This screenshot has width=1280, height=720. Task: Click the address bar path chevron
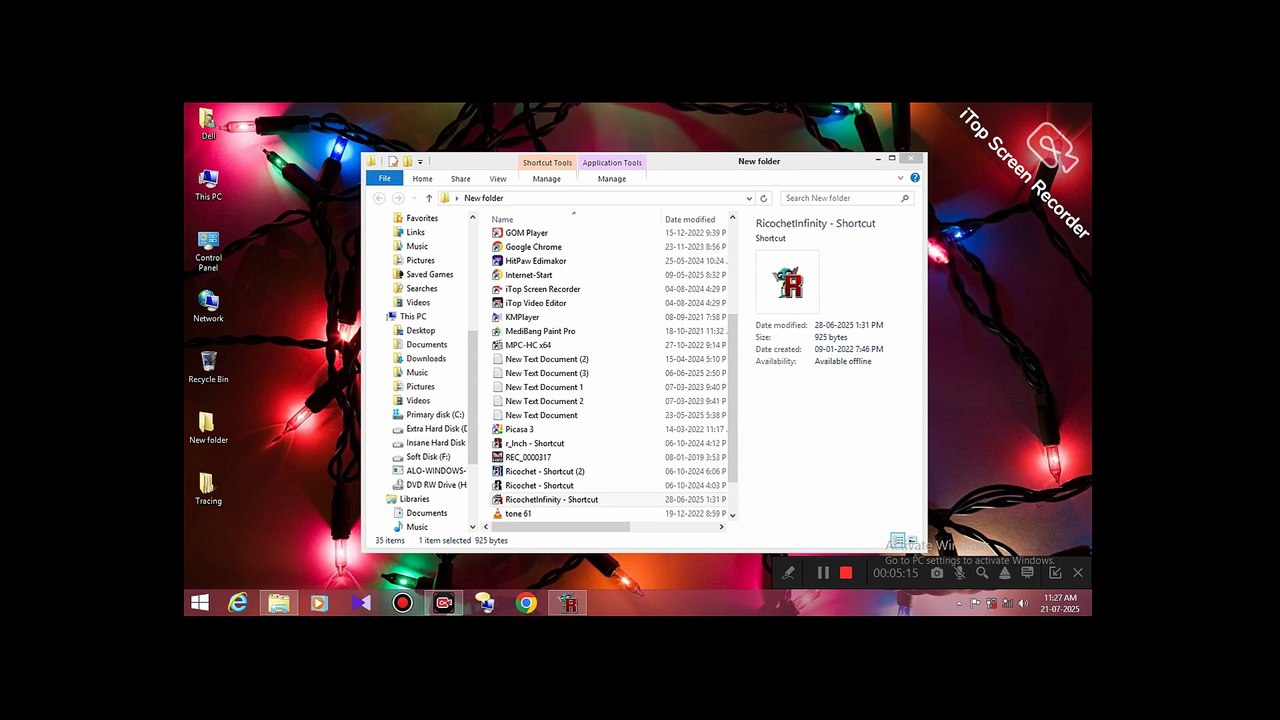(457, 198)
